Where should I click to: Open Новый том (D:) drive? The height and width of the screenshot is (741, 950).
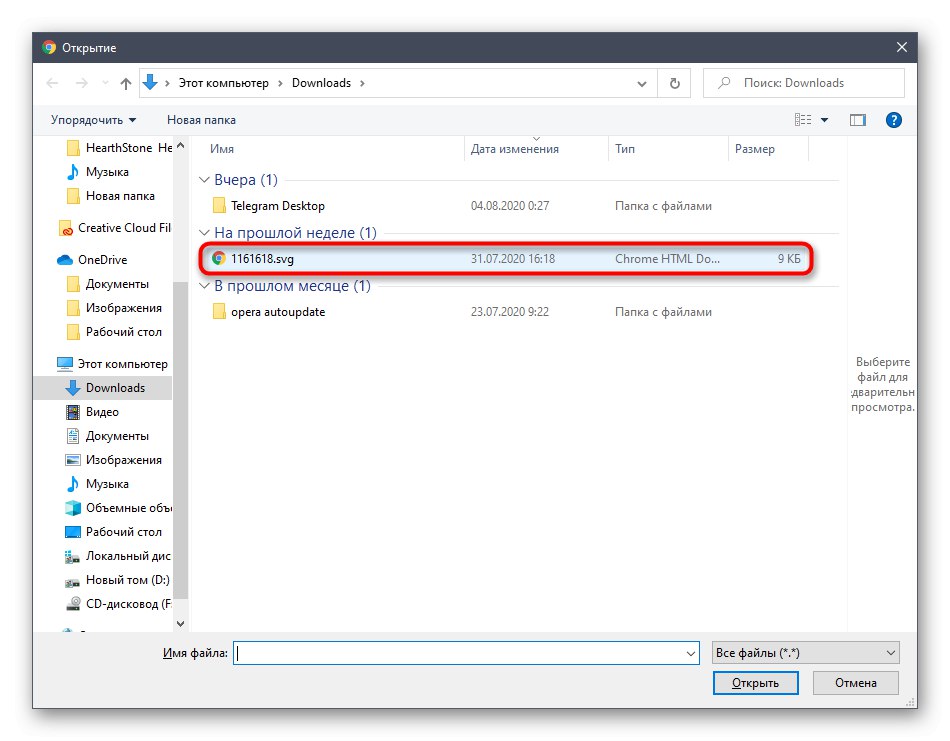(x=118, y=580)
